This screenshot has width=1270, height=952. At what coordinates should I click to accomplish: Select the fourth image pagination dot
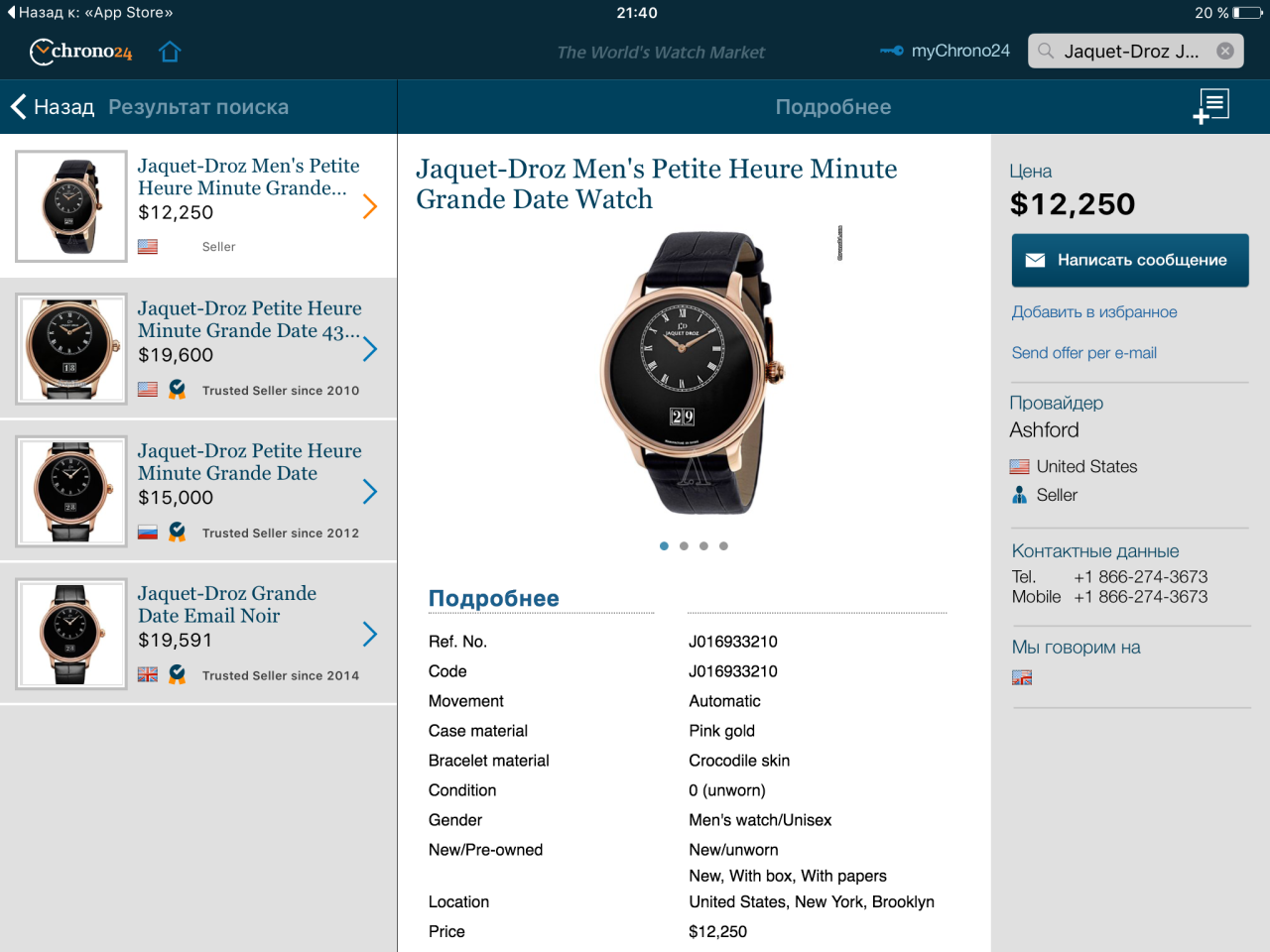click(x=723, y=545)
